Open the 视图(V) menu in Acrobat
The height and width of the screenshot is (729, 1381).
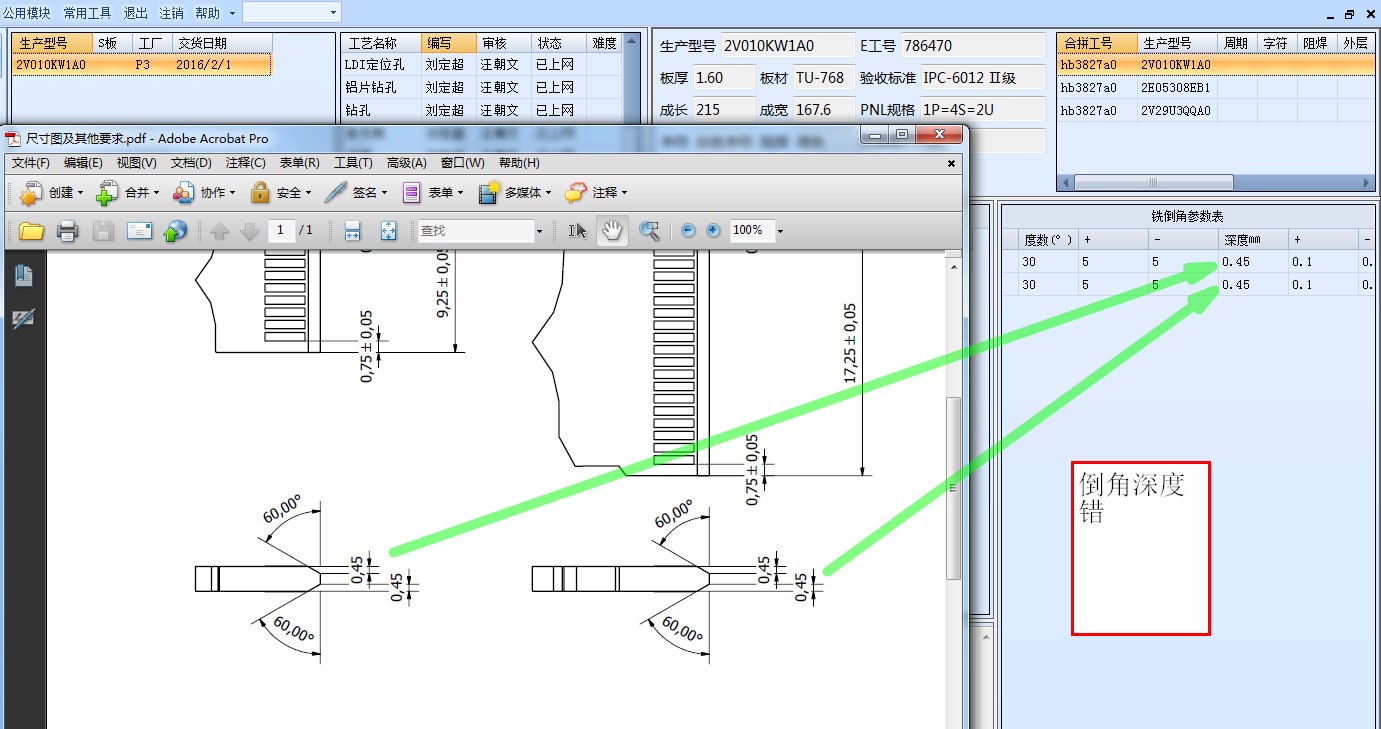(136, 163)
